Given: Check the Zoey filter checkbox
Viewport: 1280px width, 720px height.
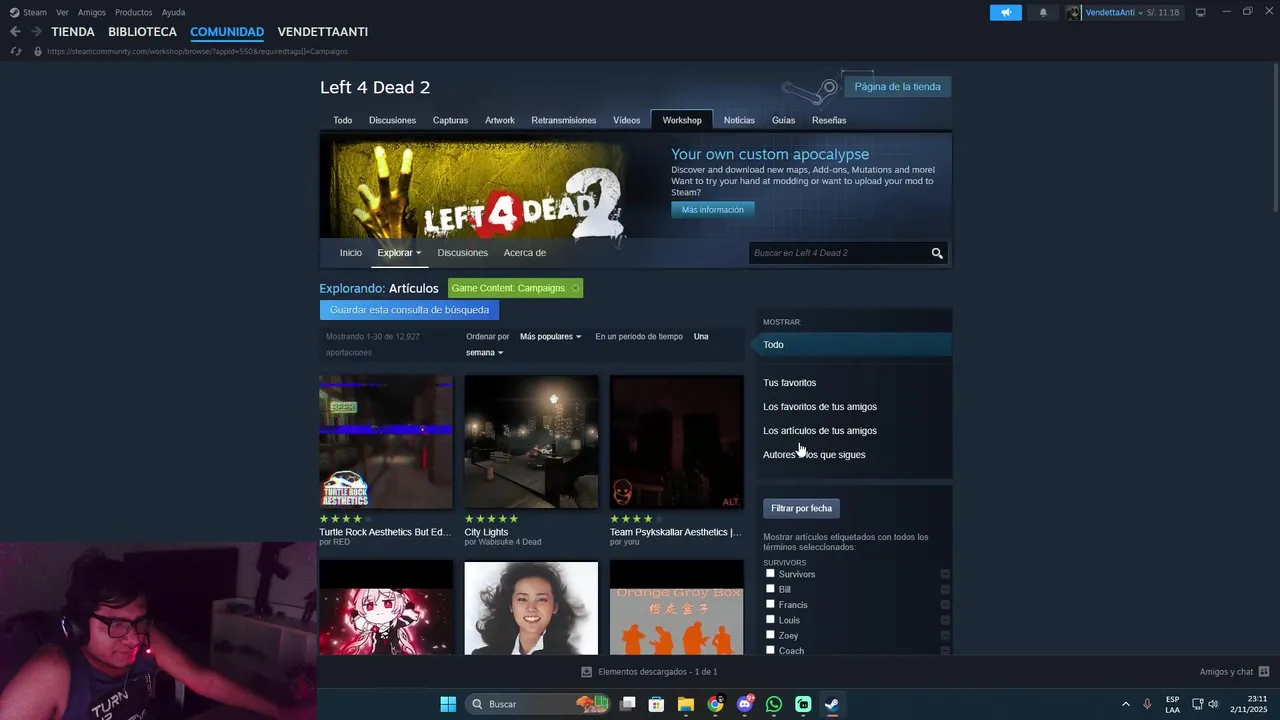Looking at the screenshot, I should [770, 634].
